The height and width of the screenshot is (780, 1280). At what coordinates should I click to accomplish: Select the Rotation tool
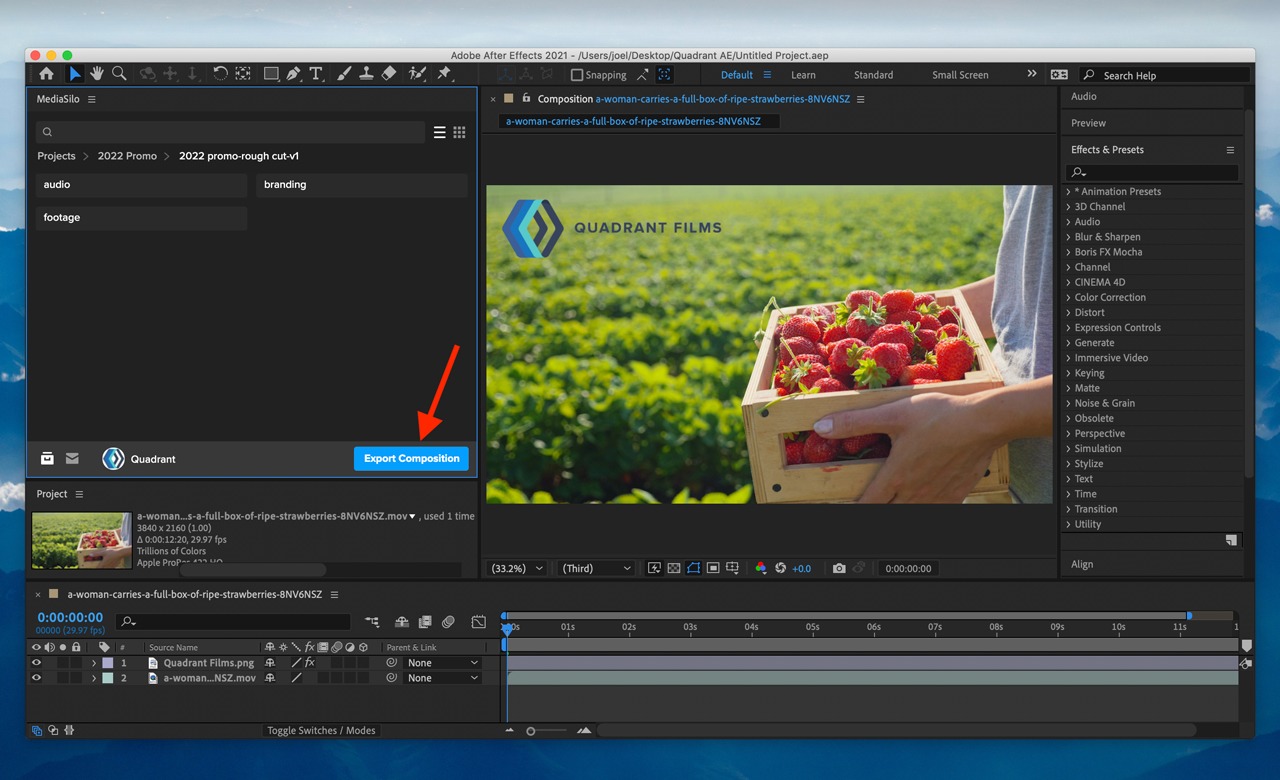[220, 74]
